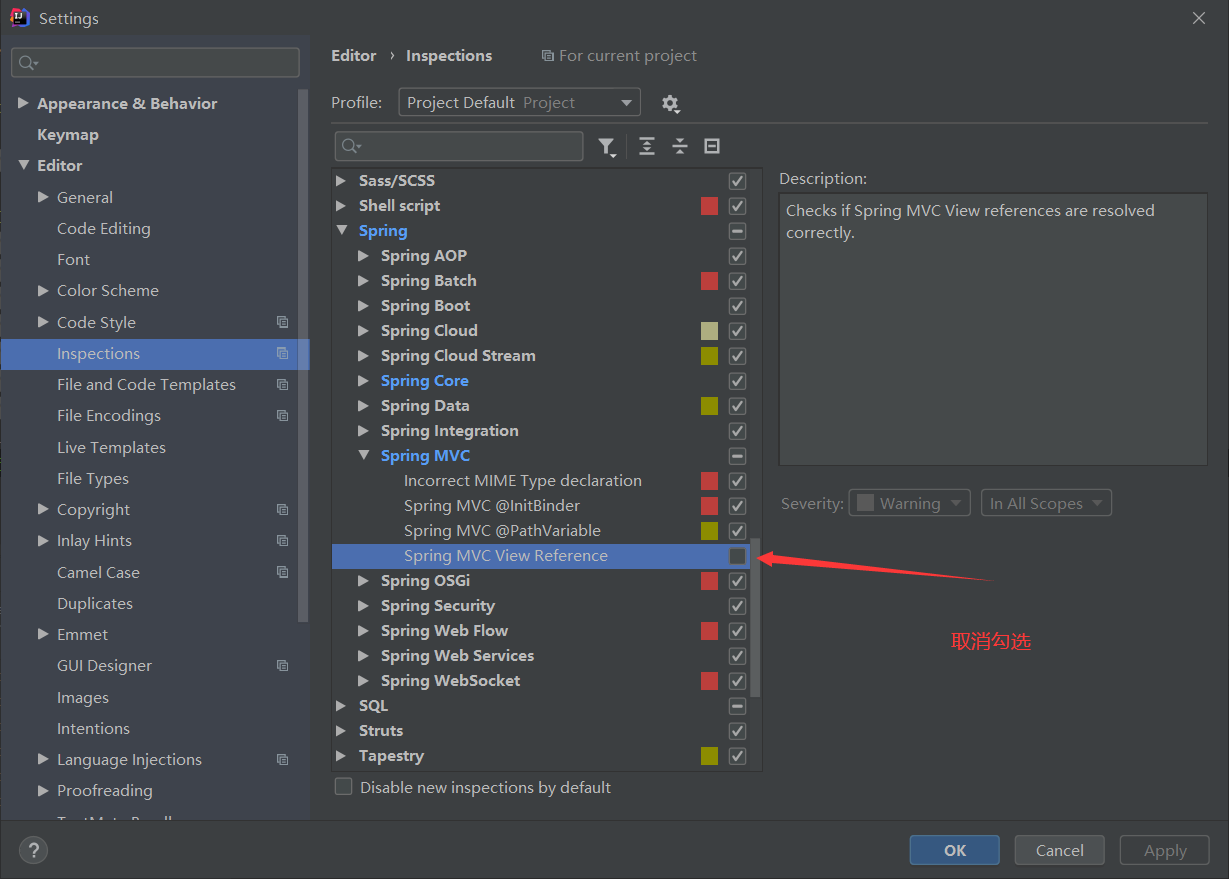Viewport: 1229px width, 879px height.
Task: Click the project-level icon beside Code Style
Action: click(x=282, y=322)
